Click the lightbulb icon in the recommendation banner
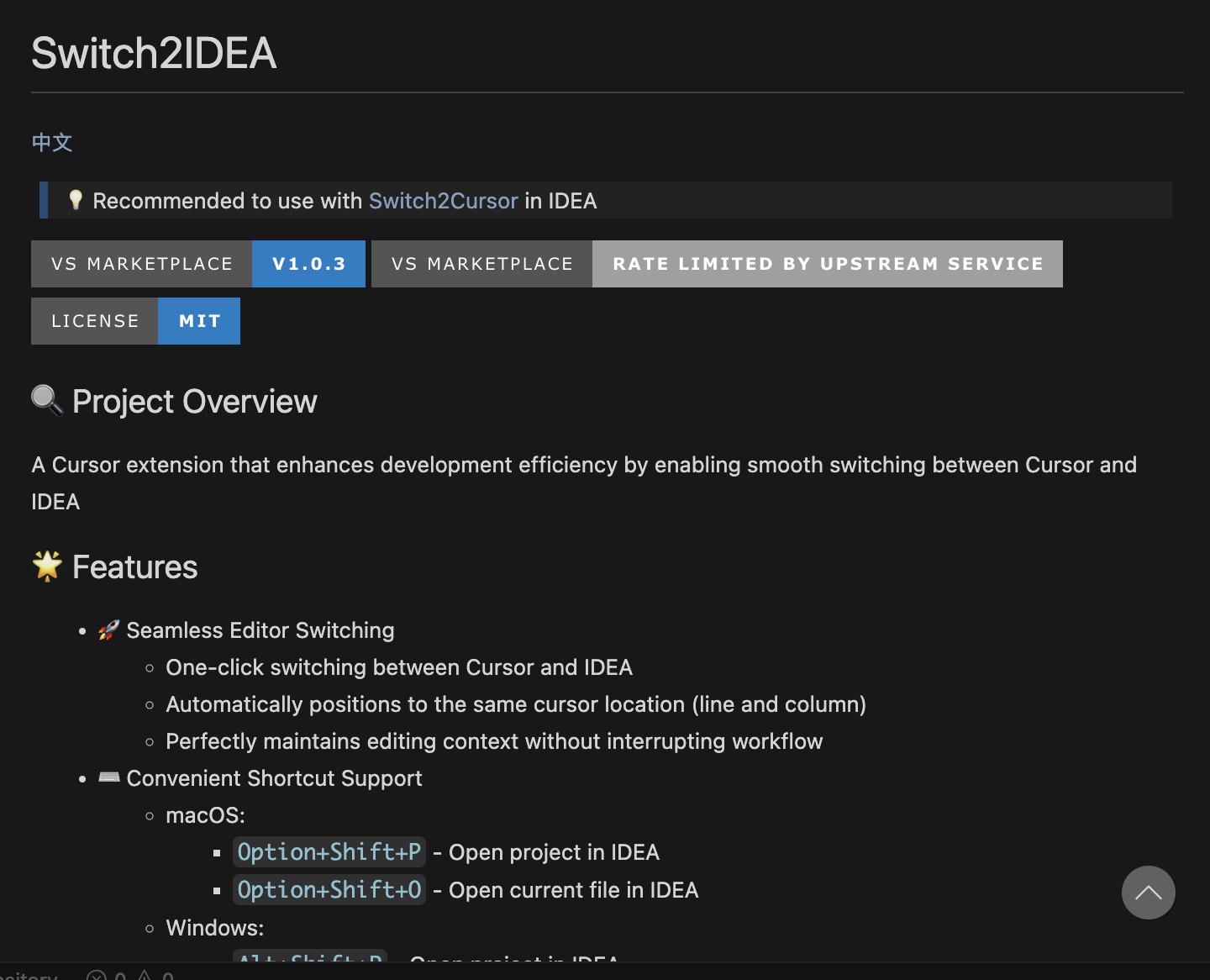 pyautogui.click(x=76, y=200)
